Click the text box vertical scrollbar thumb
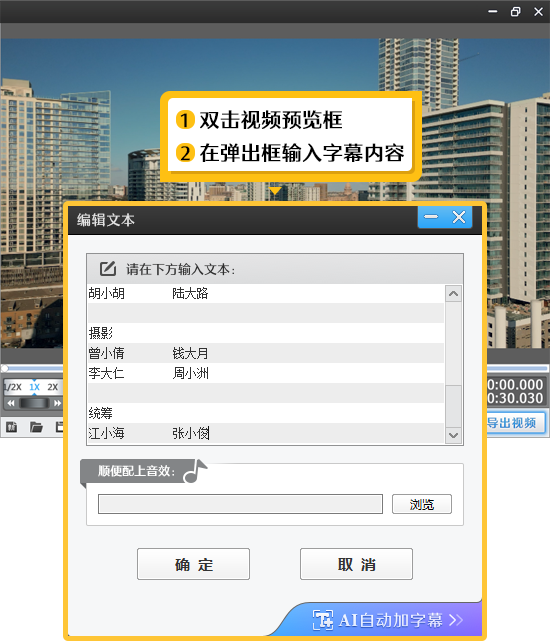This screenshot has width=550, height=641. [x=453, y=406]
